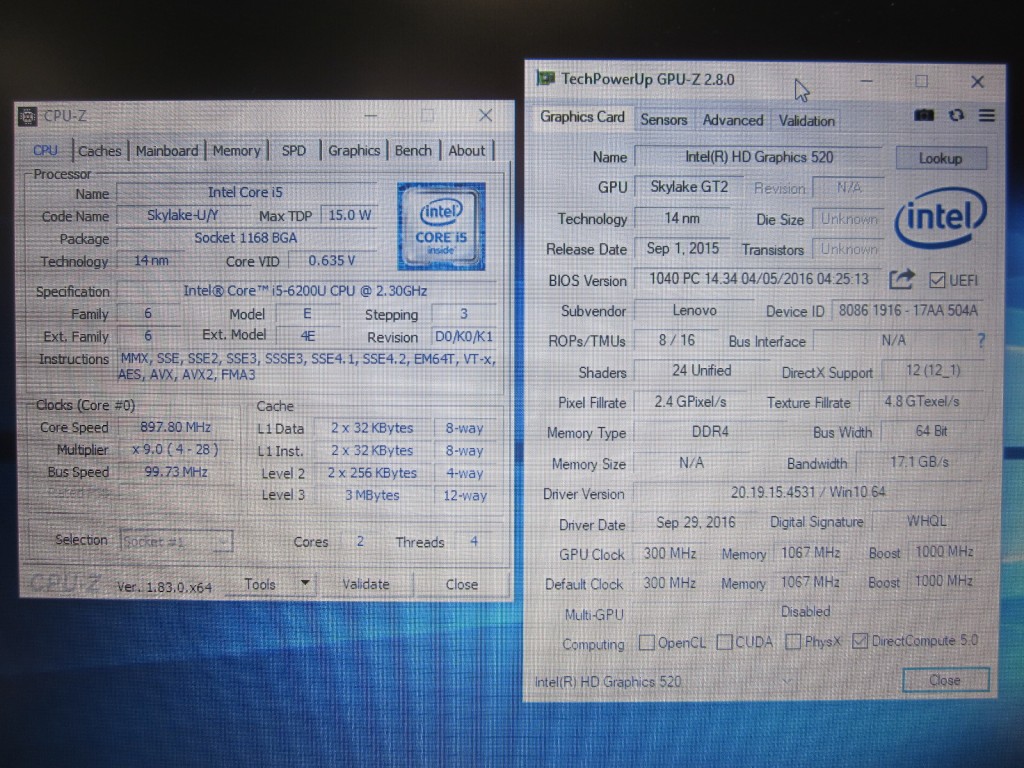
Task: Click the Lookup button
Action: pyautogui.click(x=940, y=158)
